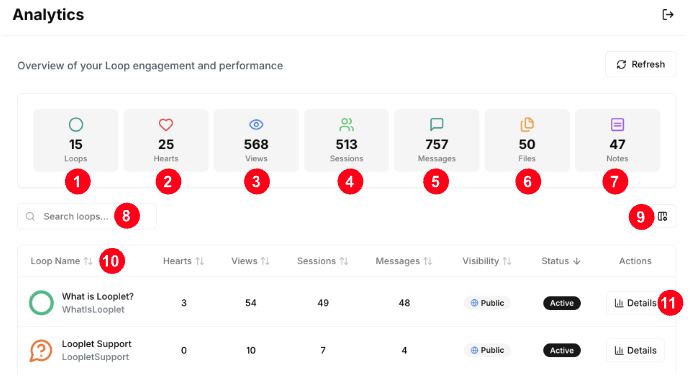The height and width of the screenshot is (382, 690).
Task: Sort table by Loop Name column
Action: click(61, 261)
